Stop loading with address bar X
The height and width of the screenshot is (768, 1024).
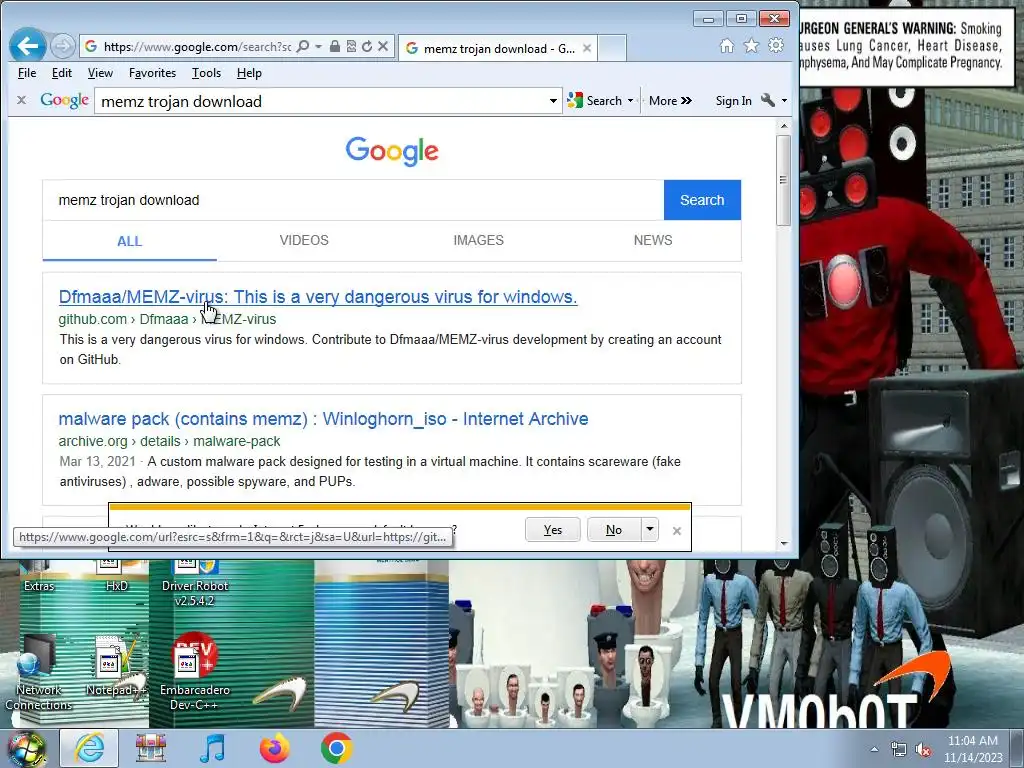click(383, 46)
